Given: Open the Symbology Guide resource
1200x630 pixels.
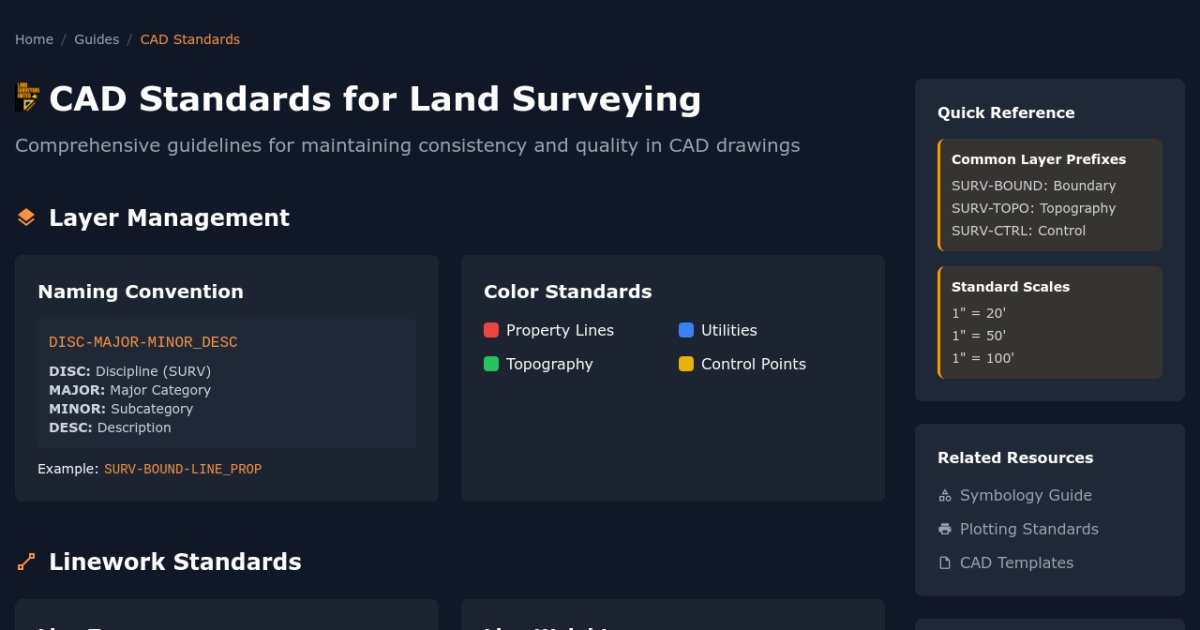Looking at the screenshot, I should [1025, 495].
